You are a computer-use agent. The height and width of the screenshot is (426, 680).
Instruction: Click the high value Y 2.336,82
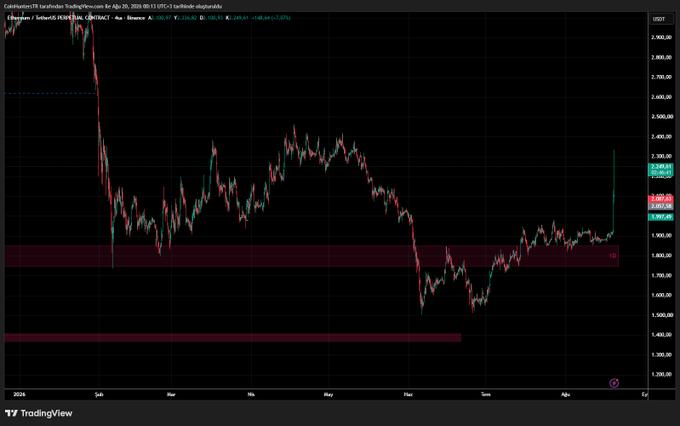pos(186,18)
